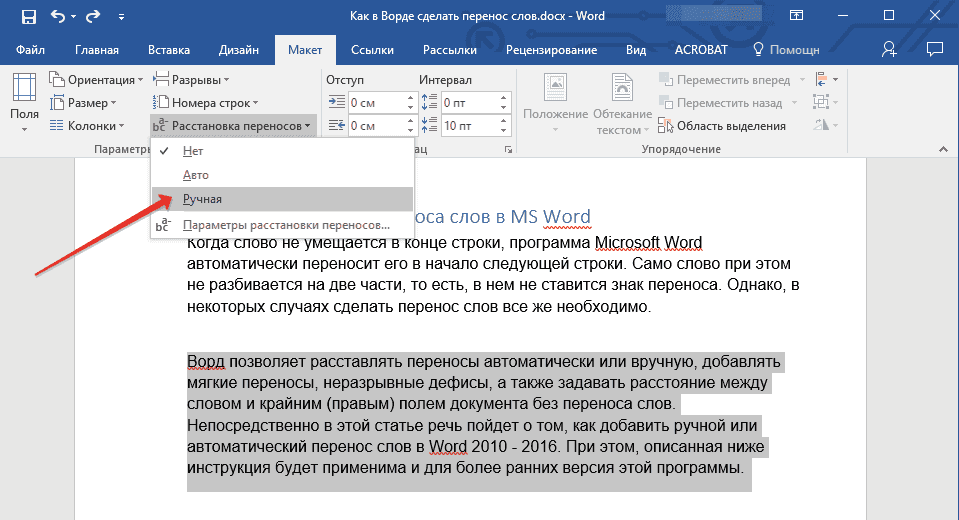Screen dimensions: 959x520
Task: Open Customize Quick Access Toolbar menu
Action: pos(121,17)
